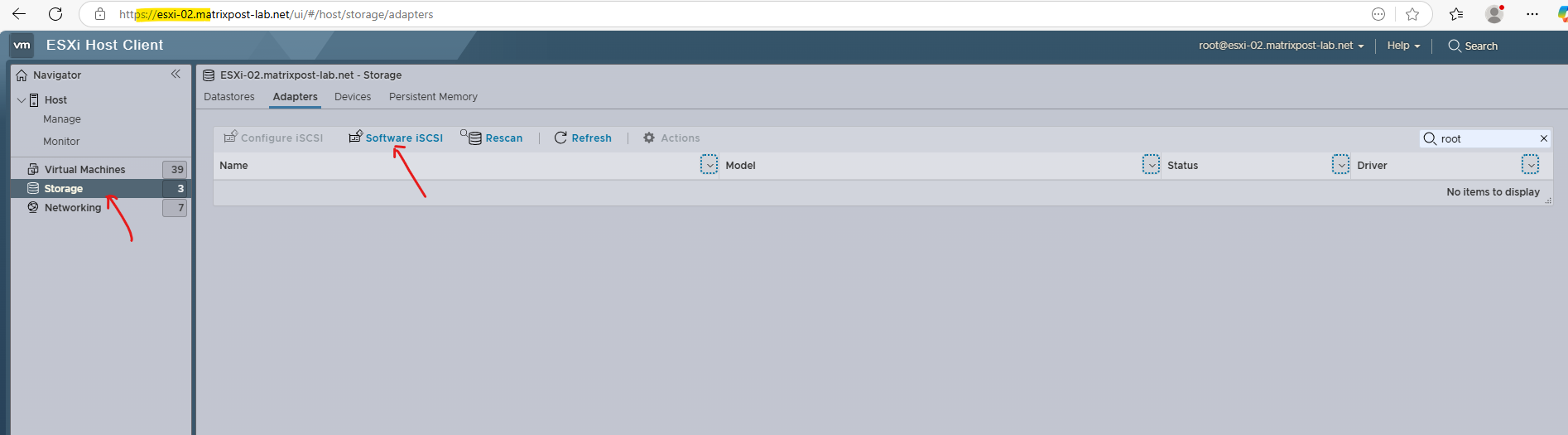
Task: Open root@esxi-02.matrixpost-lab.net user dropdown
Action: coord(1281,46)
